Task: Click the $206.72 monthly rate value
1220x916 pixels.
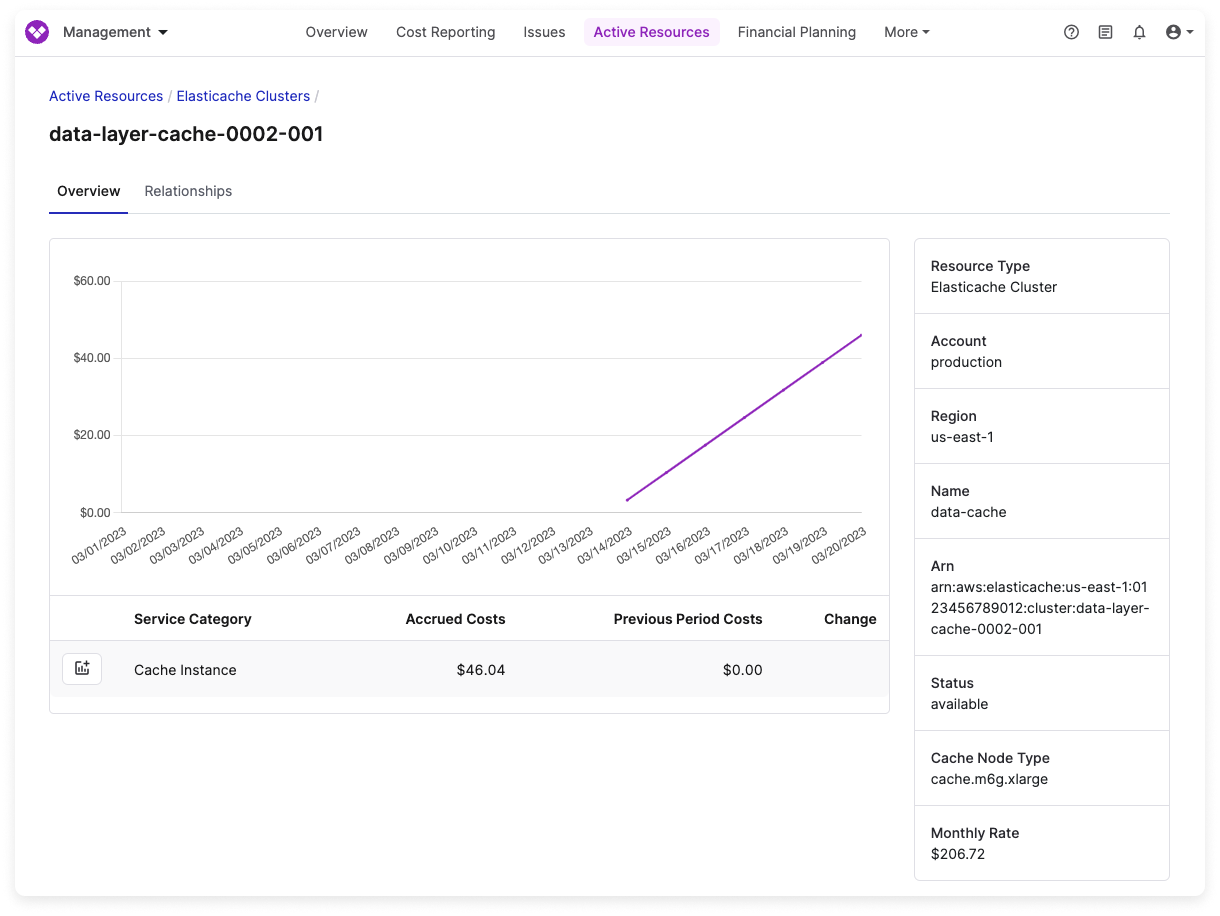Action: click(x=957, y=854)
